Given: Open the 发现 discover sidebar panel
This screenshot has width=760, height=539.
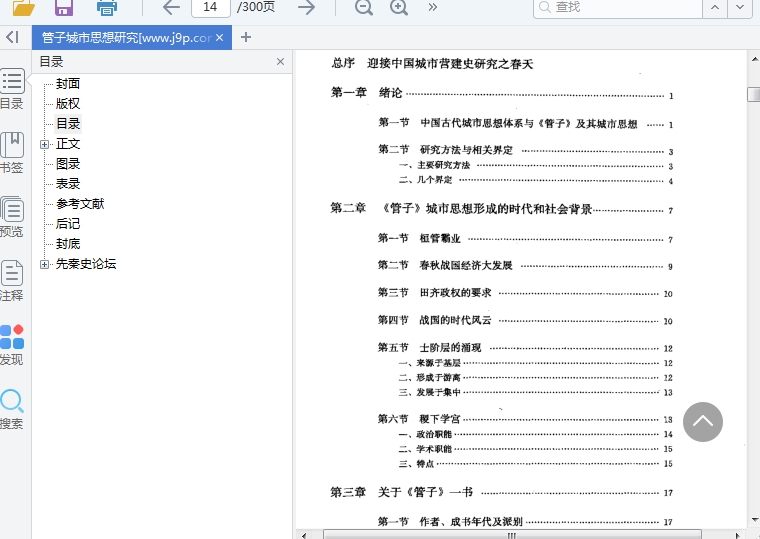Looking at the screenshot, I should pos(12,345).
